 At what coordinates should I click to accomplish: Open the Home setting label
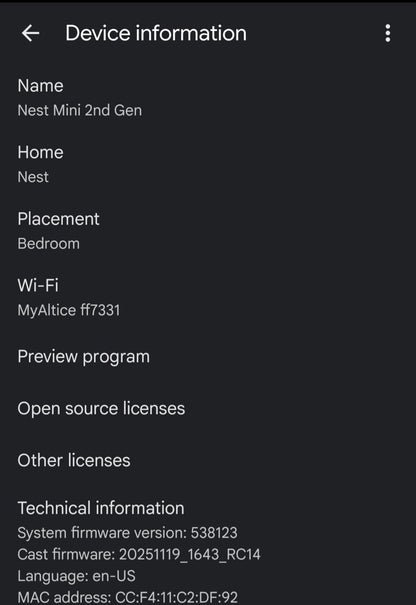(41, 152)
